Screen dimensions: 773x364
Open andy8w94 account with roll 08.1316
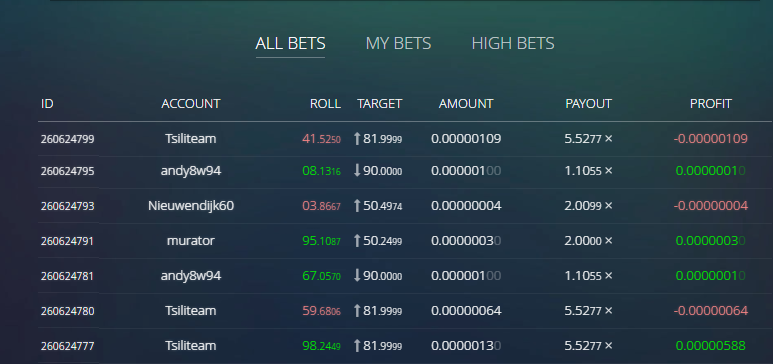(191, 171)
